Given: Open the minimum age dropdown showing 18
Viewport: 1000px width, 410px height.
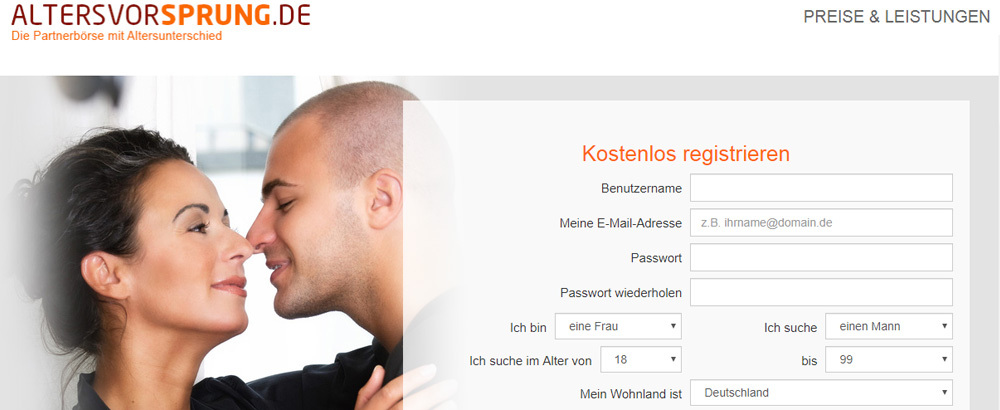Looking at the screenshot, I should click(x=641, y=360).
